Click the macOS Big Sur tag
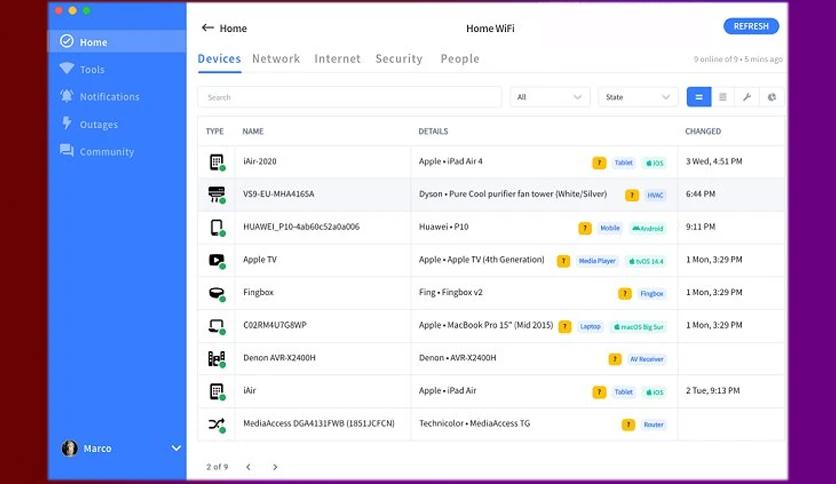Image resolution: width=836 pixels, height=484 pixels. (x=639, y=326)
